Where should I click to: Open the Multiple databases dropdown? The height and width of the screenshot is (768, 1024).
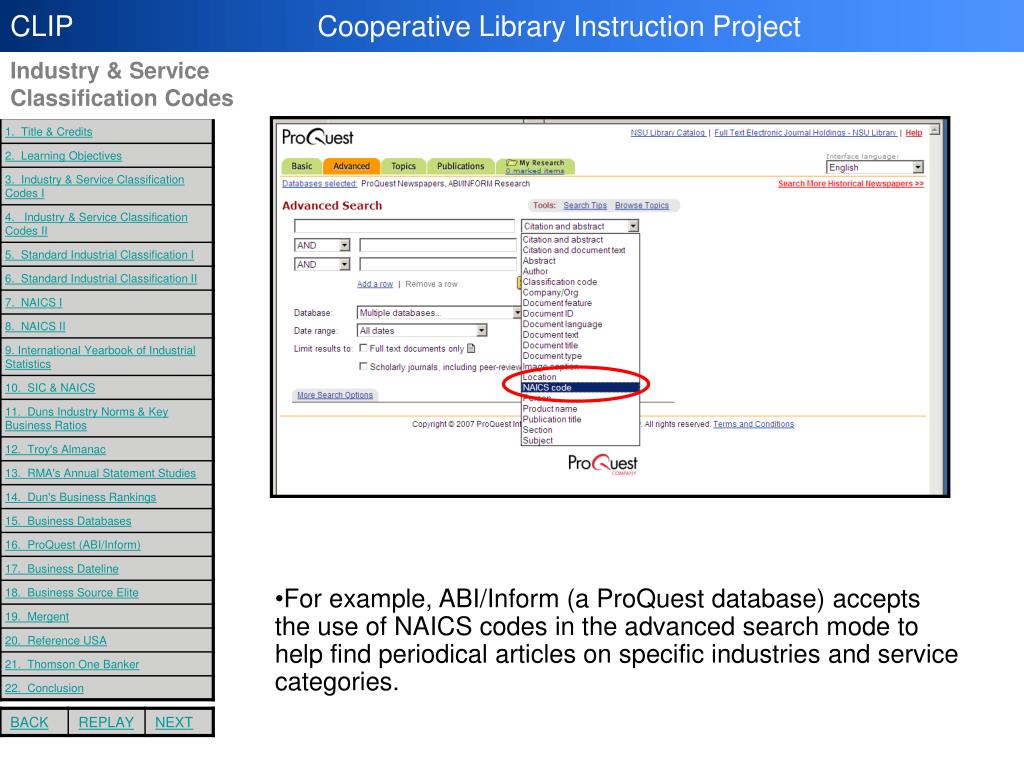[439, 313]
